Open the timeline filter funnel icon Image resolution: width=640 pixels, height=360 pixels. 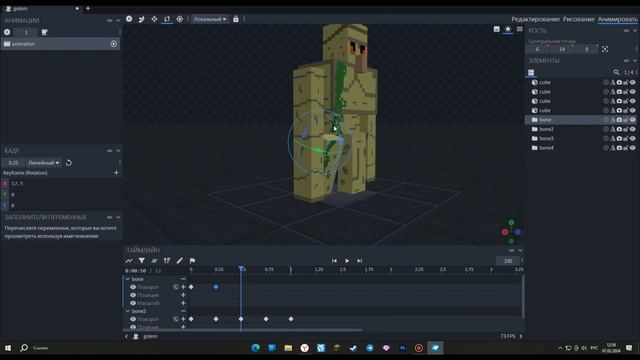coord(142,260)
